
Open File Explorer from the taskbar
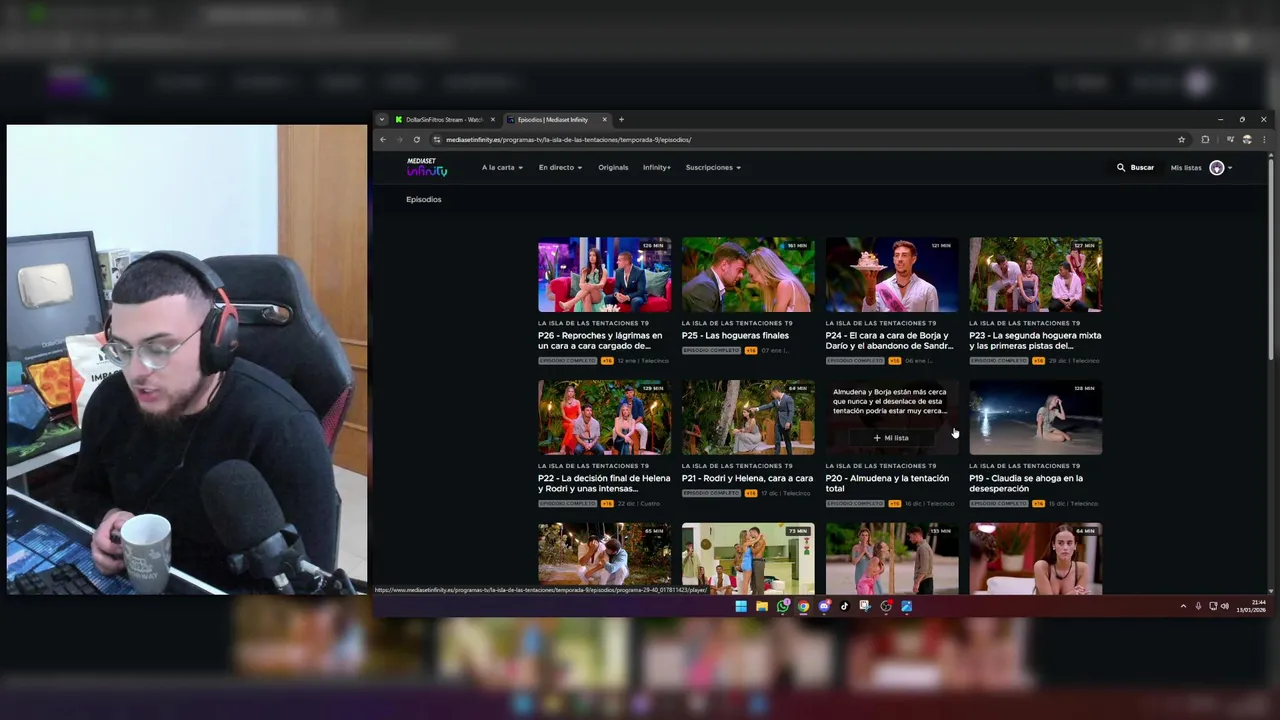[x=762, y=606]
